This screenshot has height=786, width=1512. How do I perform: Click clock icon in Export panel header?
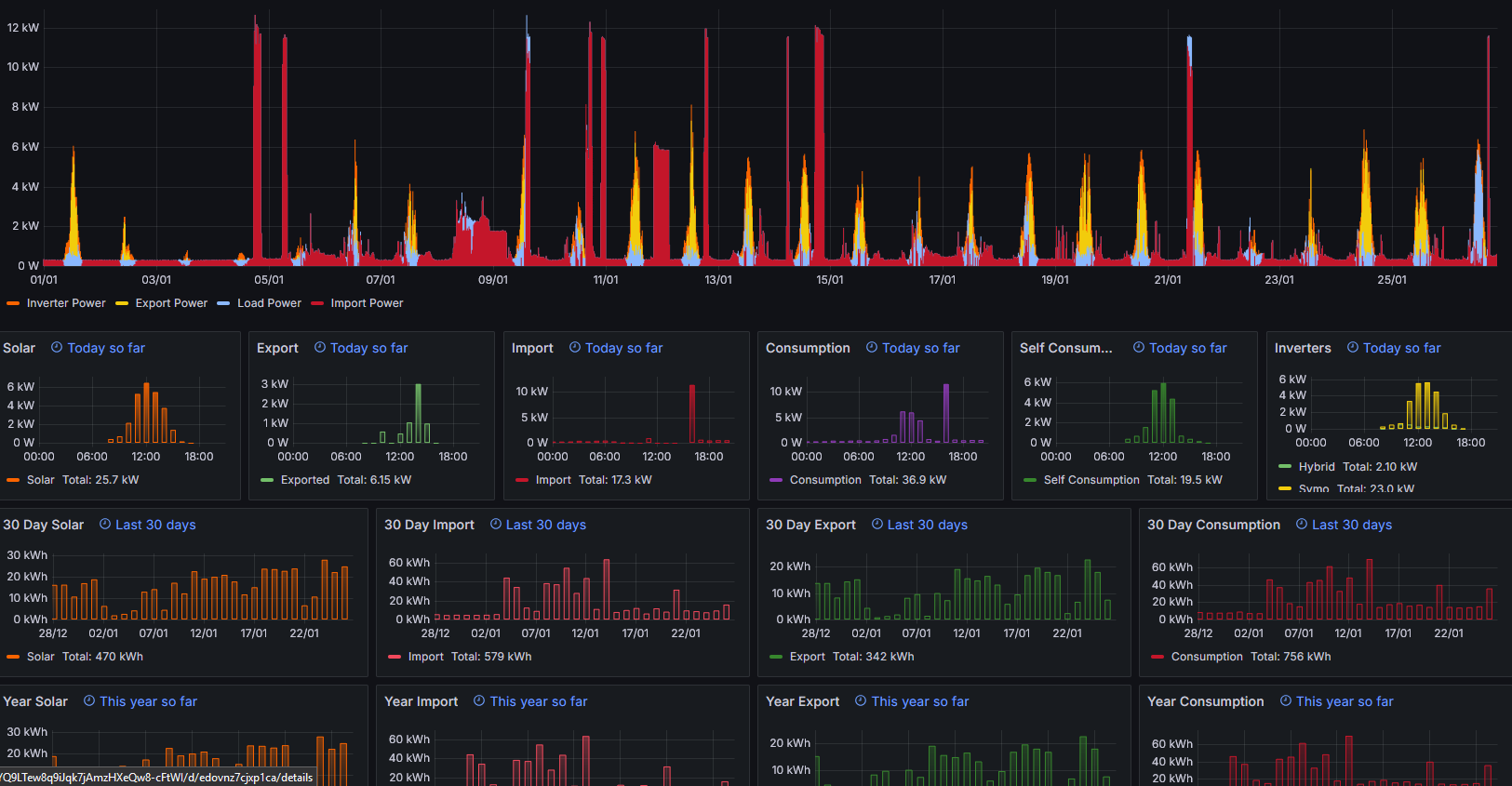(x=320, y=347)
